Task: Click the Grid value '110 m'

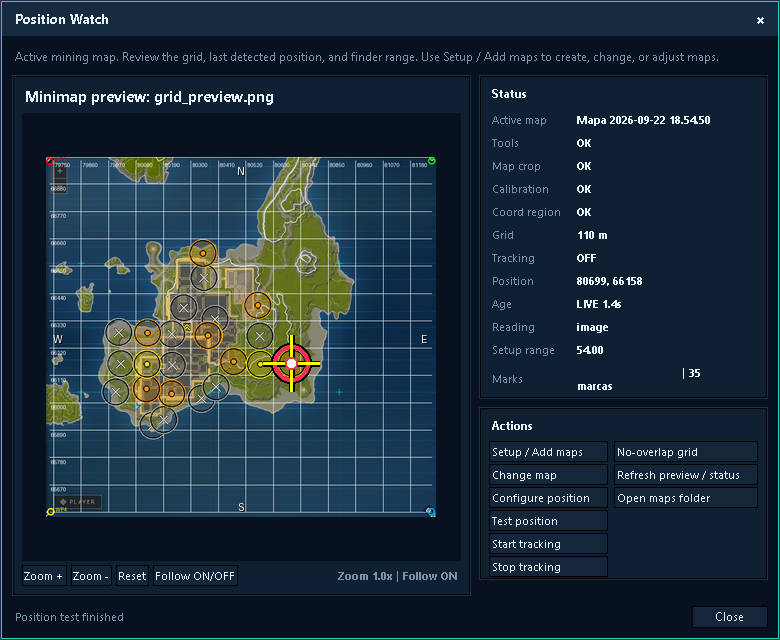Action: 592,235
